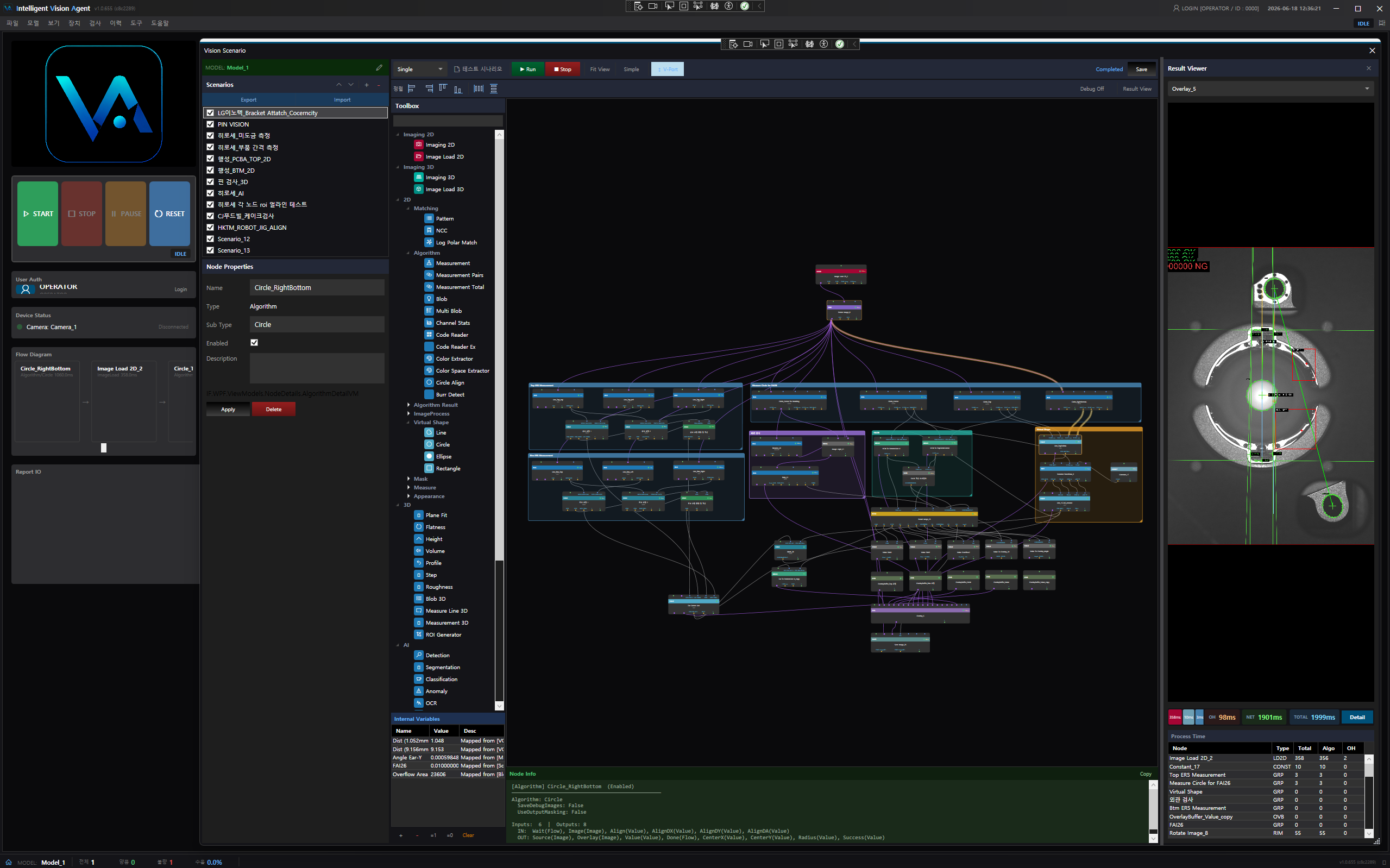Open the Single mode dropdown
The height and width of the screenshot is (868, 1390).
click(x=419, y=69)
